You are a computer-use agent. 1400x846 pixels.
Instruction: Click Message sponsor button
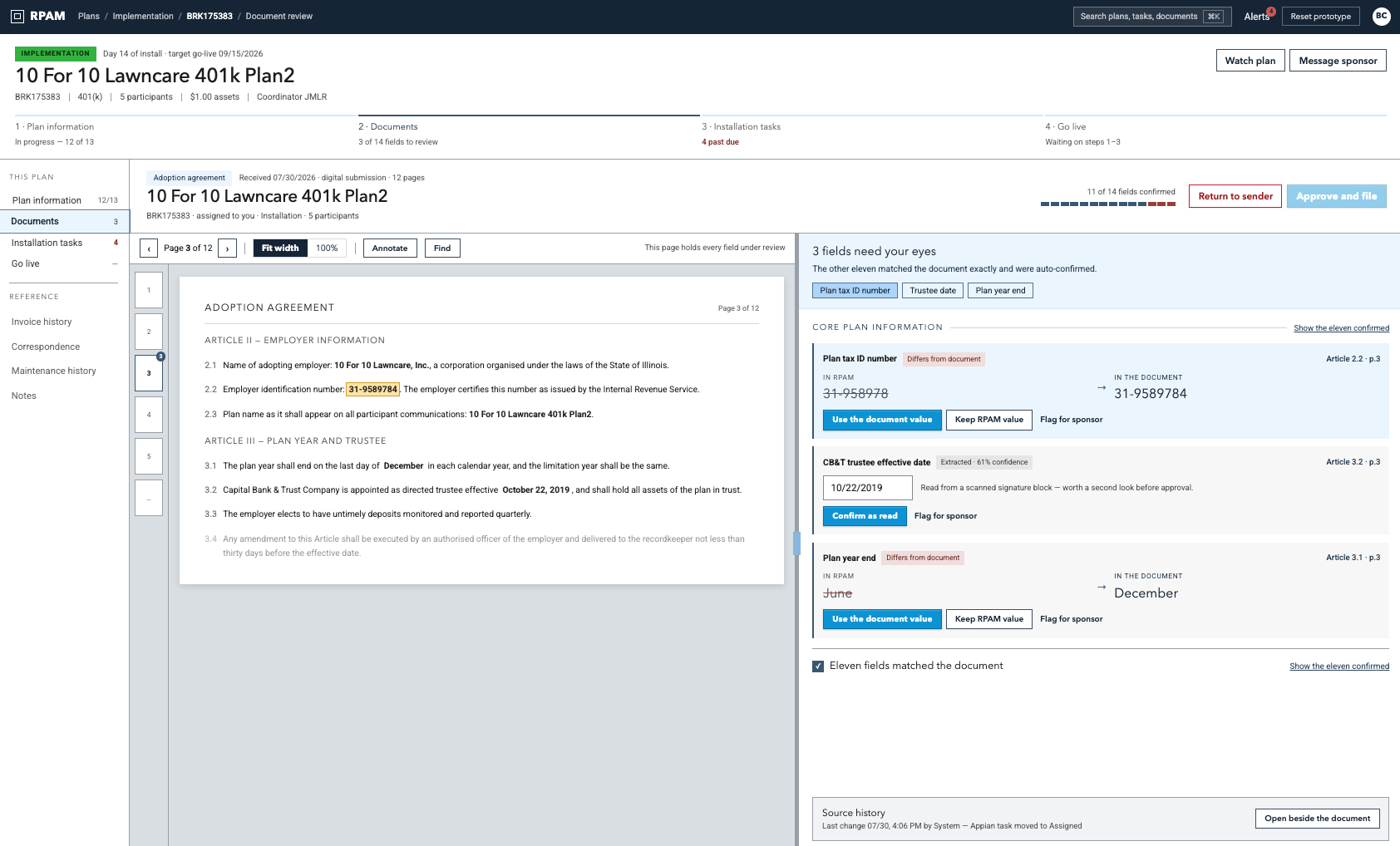pos(1338,61)
